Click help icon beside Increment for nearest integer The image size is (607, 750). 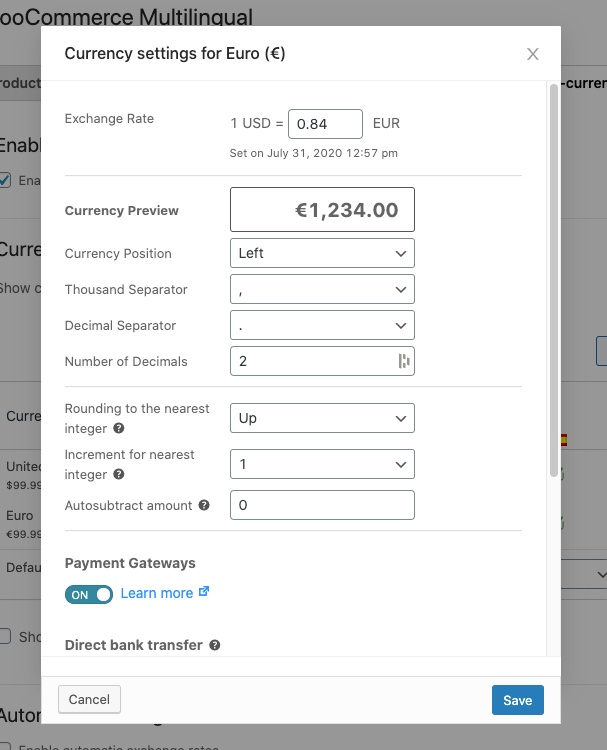119,475
